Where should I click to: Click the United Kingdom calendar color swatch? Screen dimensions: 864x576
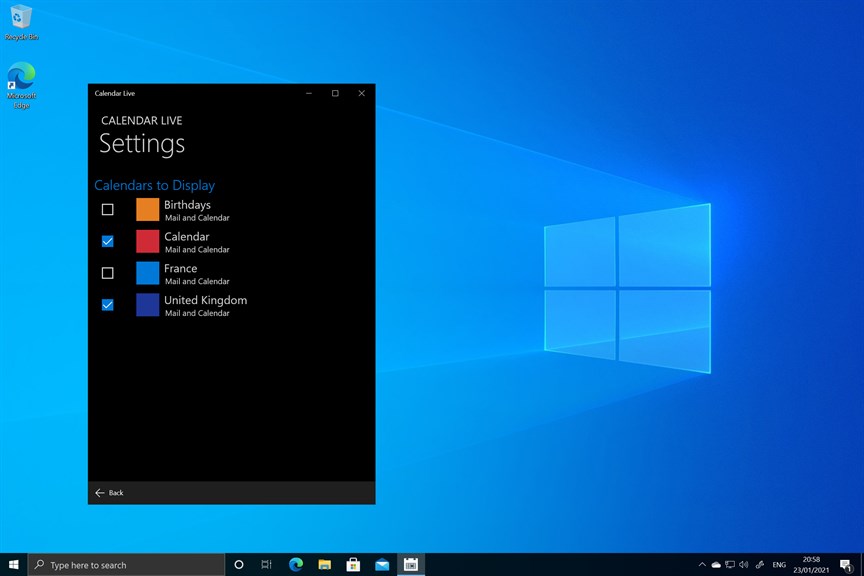pyautogui.click(x=146, y=305)
